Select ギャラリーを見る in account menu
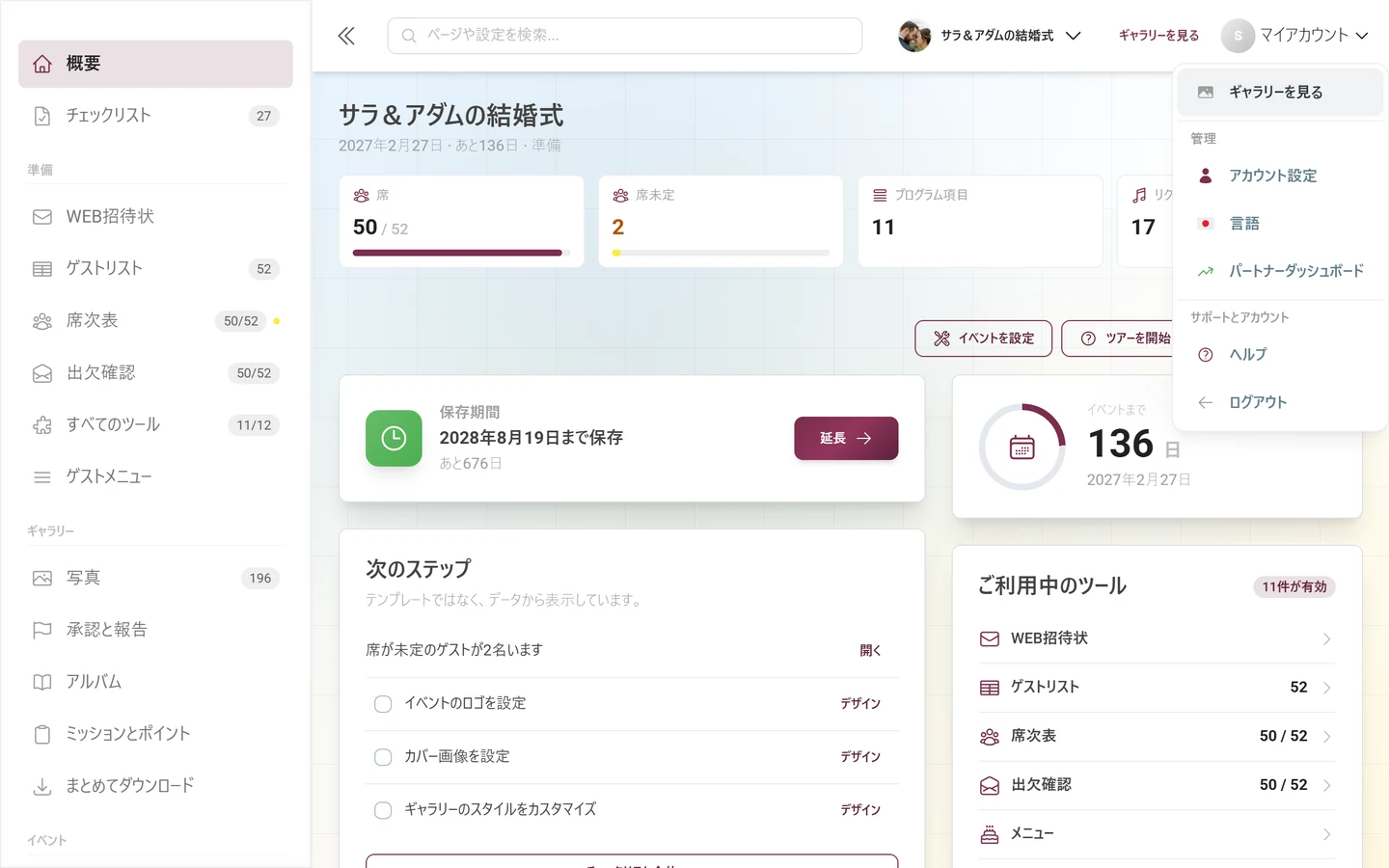 tap(1280, 93)
